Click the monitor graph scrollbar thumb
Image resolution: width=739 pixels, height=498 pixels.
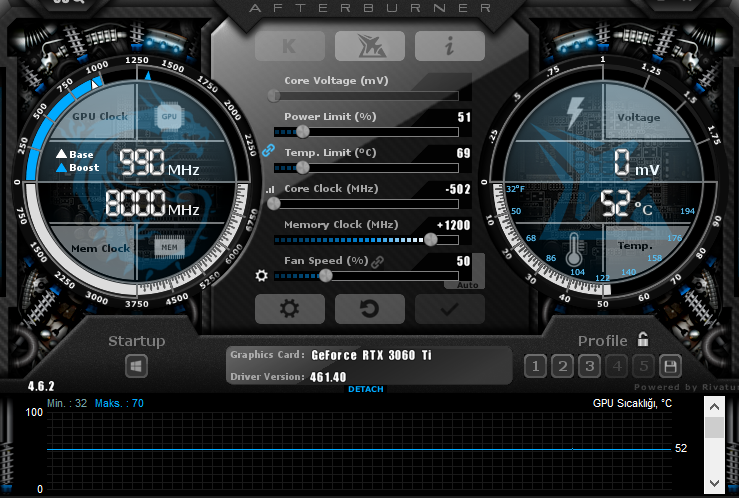coord(714,427)
